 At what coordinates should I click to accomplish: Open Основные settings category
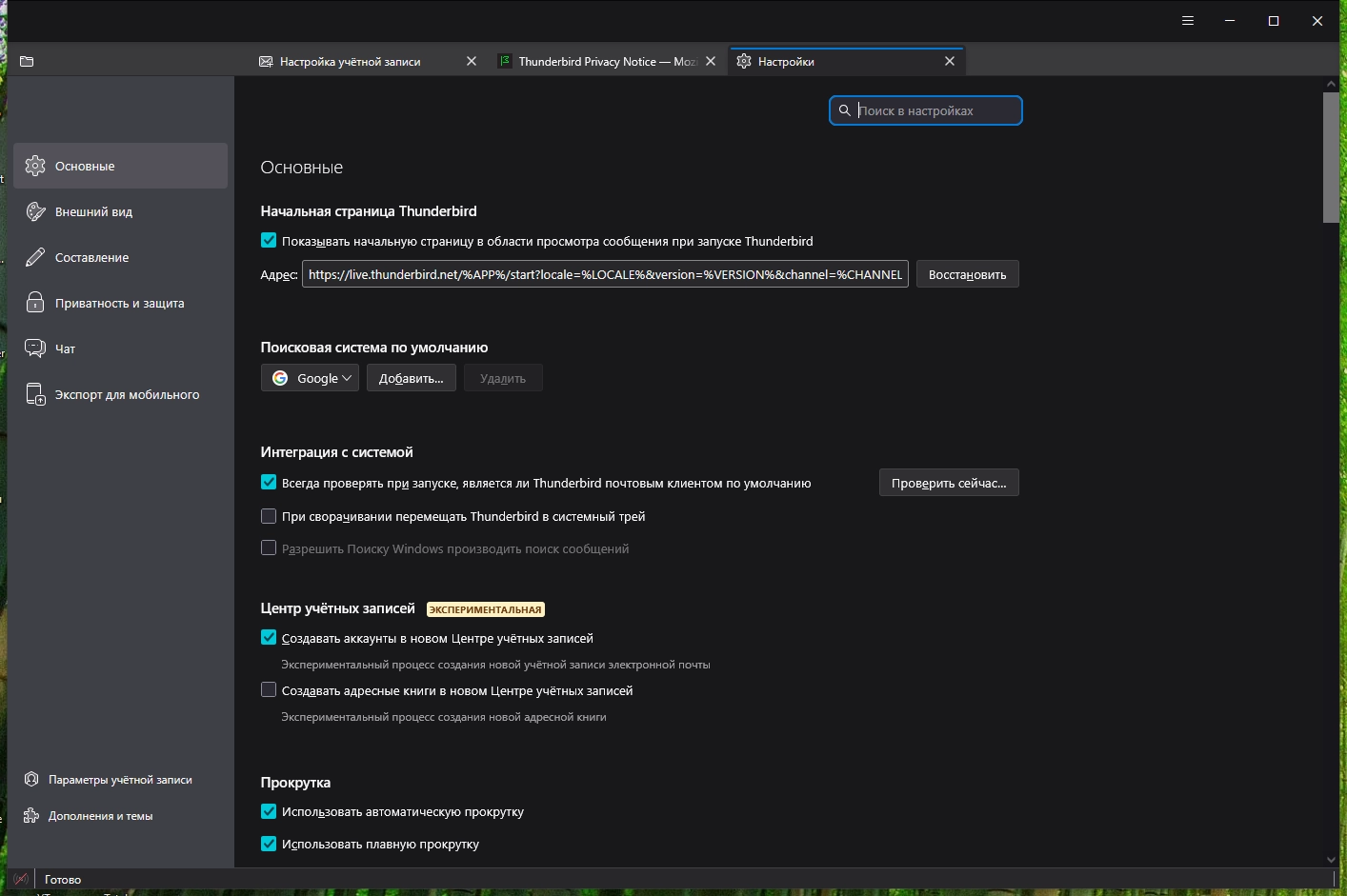[x=121, y=166]
